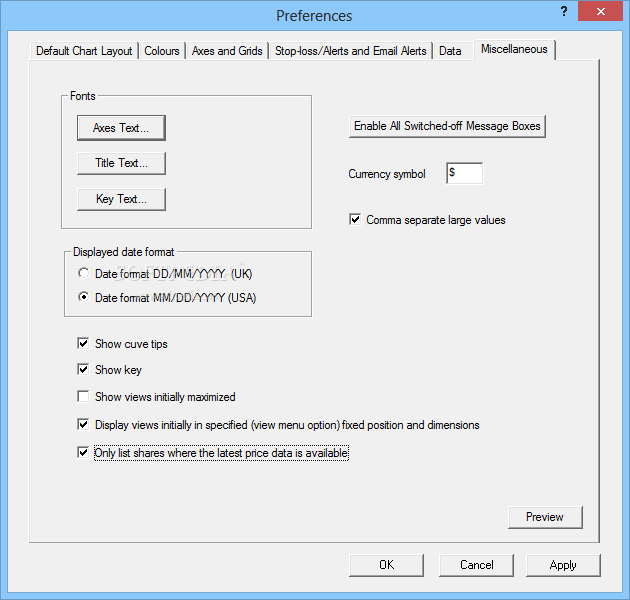Select the Miscellaneous tab
The height and width of the screenshot is (600, 630).
[514, 49]
